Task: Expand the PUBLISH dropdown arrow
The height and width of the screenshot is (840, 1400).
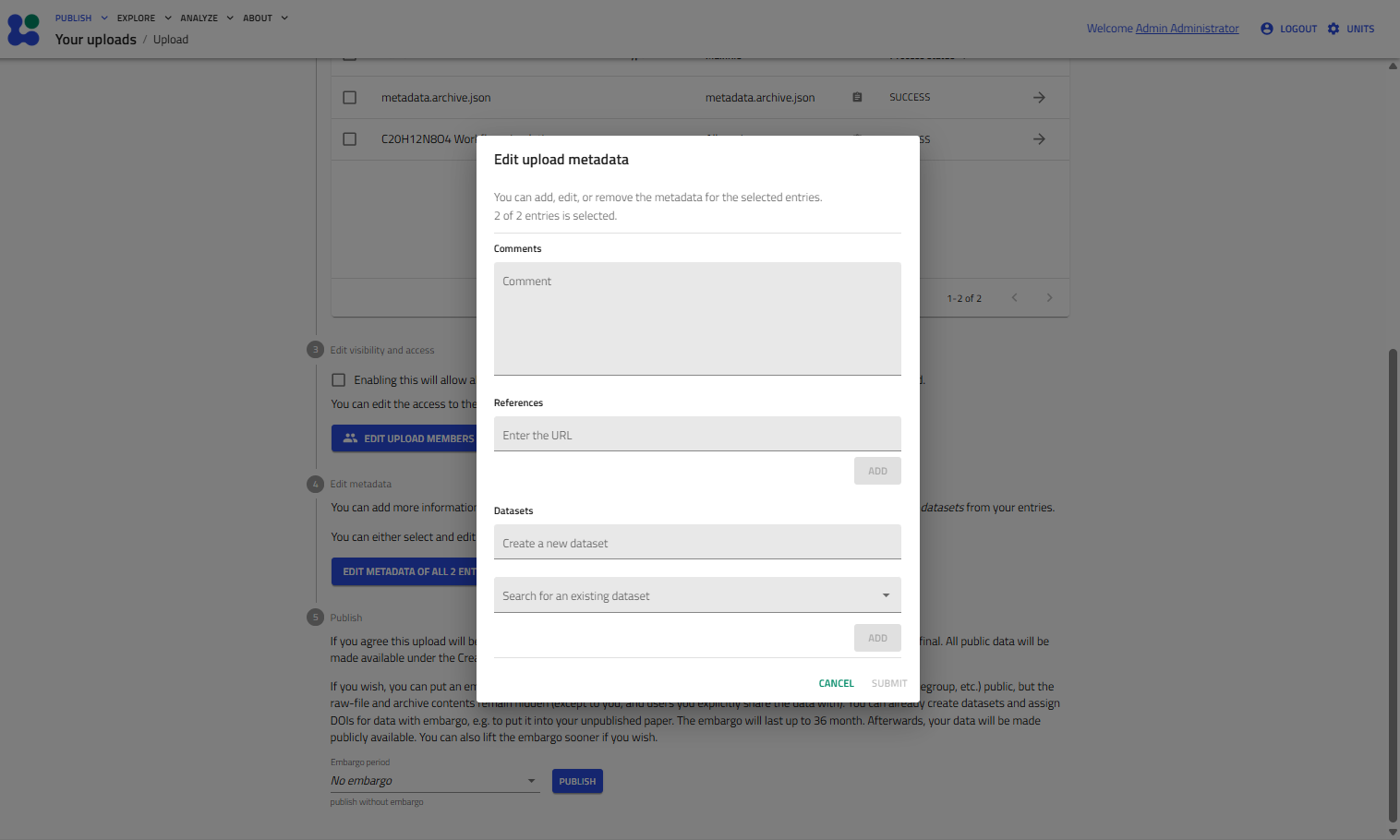Action: point(104,18)
